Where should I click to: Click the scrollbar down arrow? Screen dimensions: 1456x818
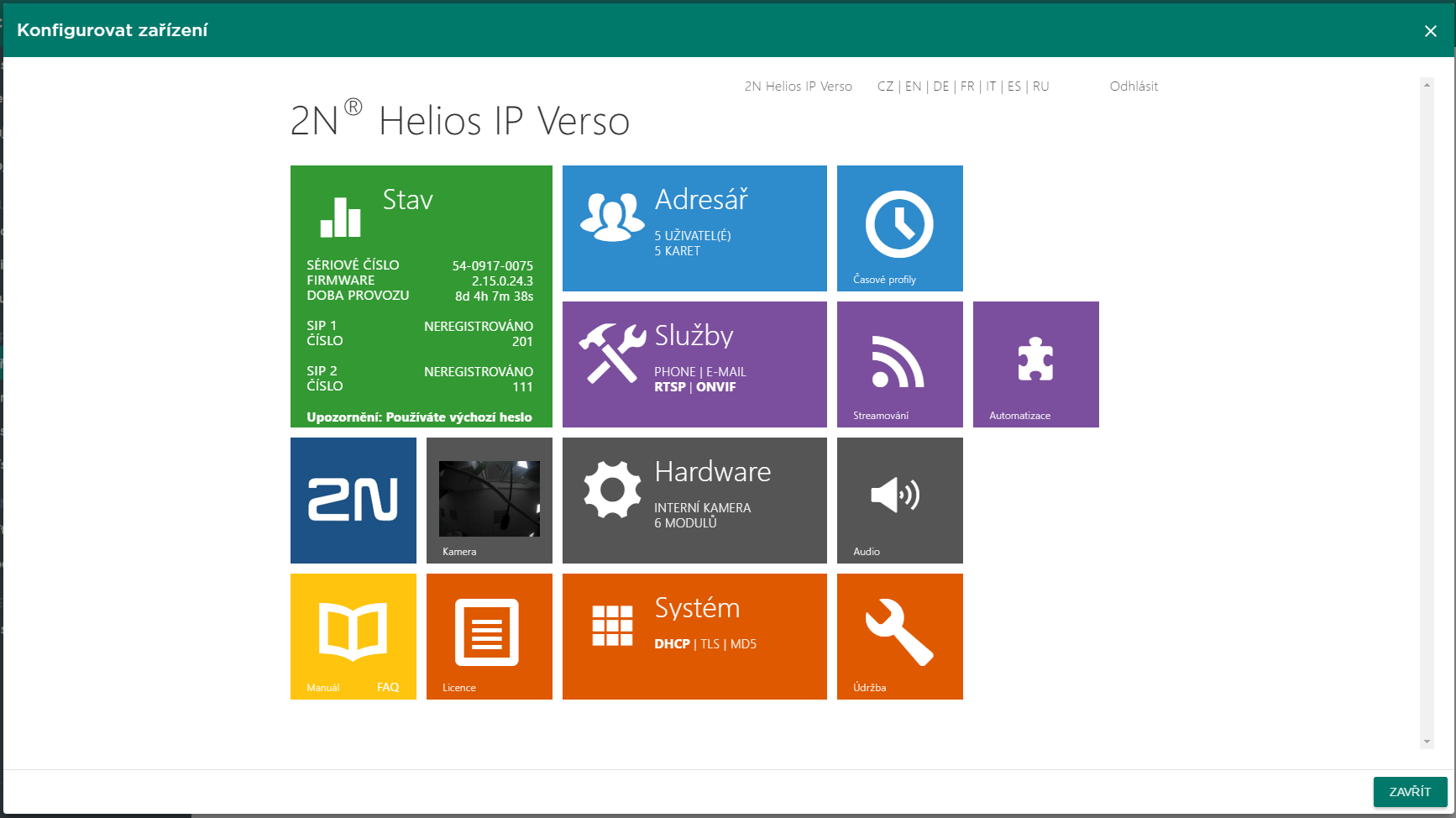[1427, 742]
